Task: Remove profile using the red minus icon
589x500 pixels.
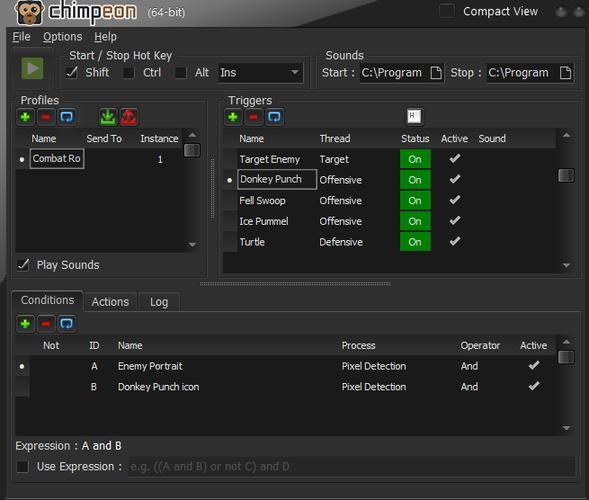Action: [46, 117]
